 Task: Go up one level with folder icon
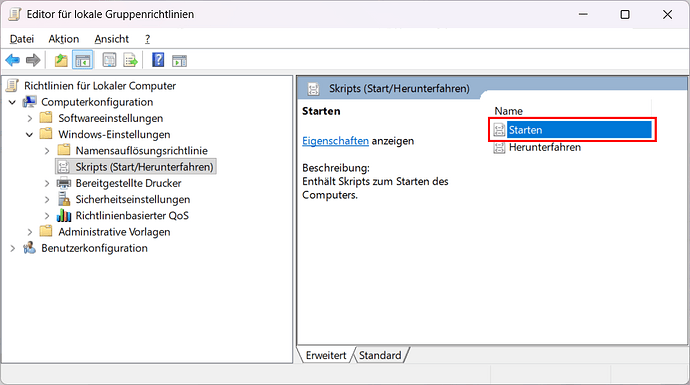click(61, 60)
